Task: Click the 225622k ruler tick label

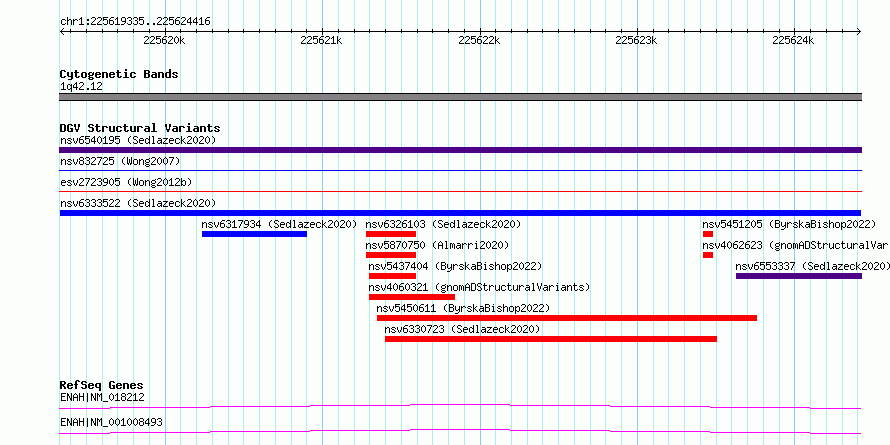Action: (479, 40)
